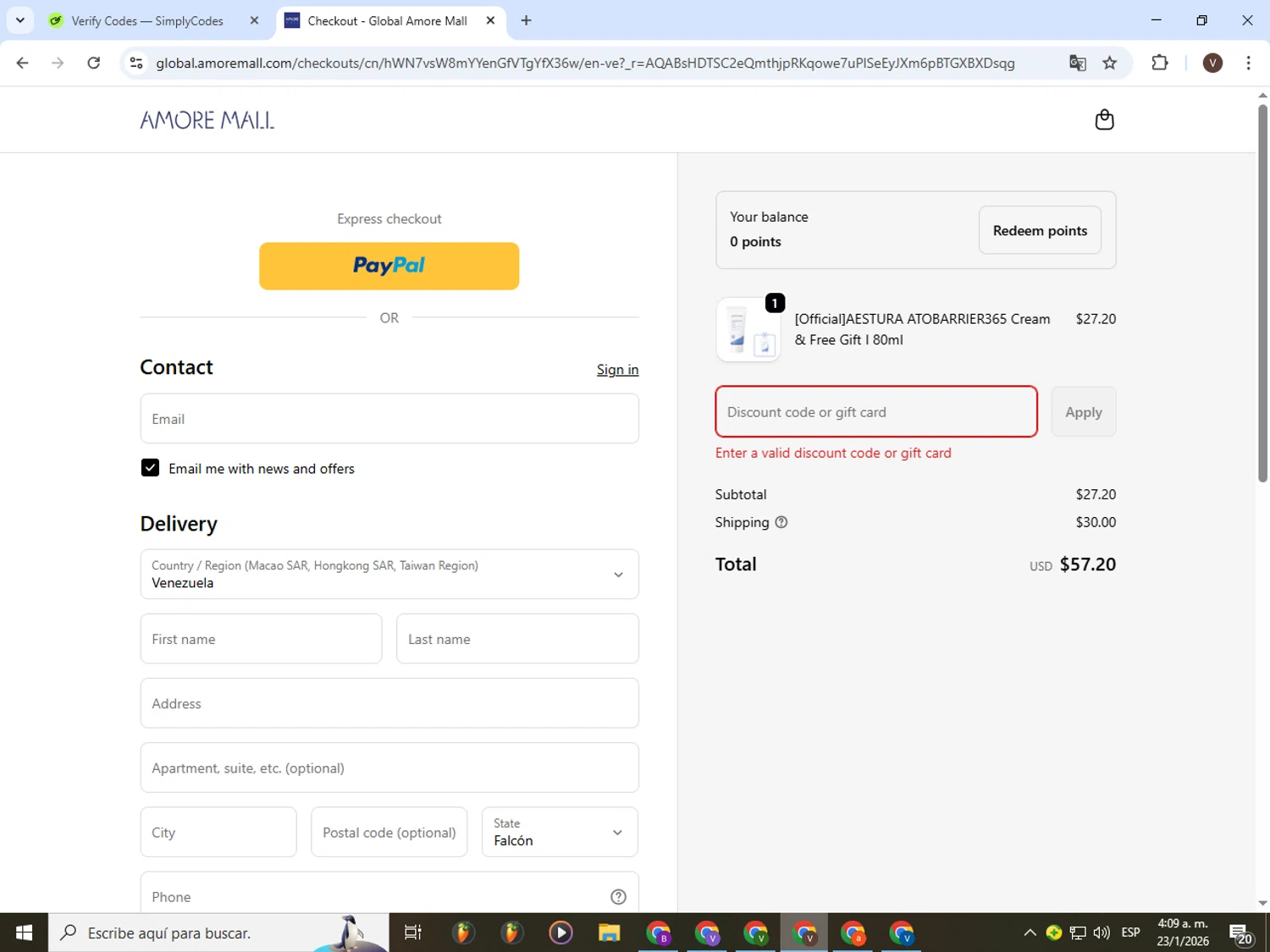Open a new browser tab
The width and height of the screenshot is (1270, 952).
527,20
